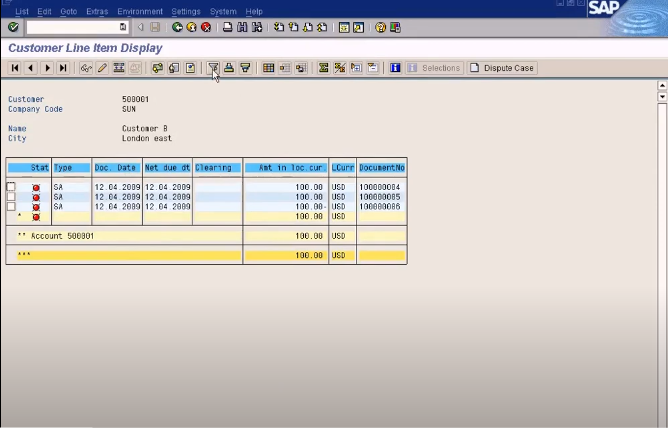The image size is (668, 428).
Task: Click the Clearing column header
Action: (x=217, y=168)
